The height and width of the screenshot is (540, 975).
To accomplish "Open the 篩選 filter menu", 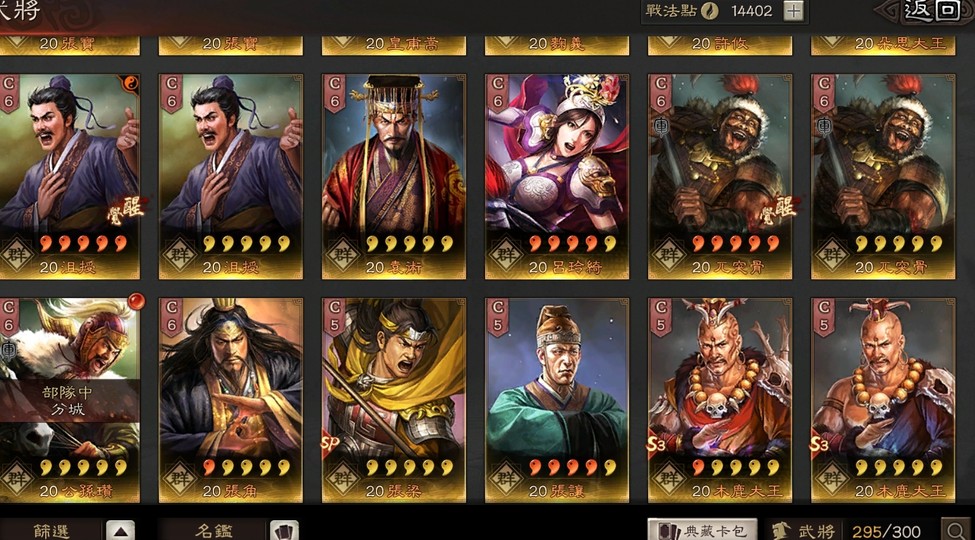I will click(x=51, y=531).
